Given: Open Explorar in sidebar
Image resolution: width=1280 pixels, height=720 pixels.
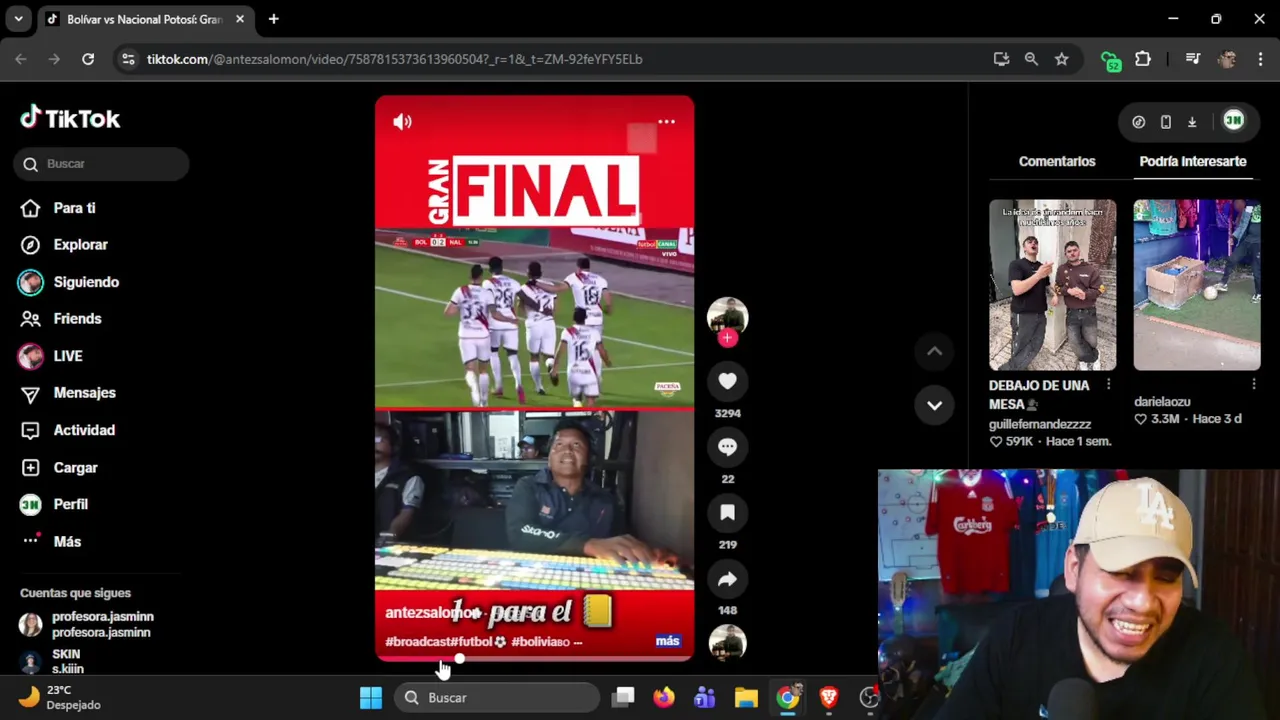Looking at the screenshot, I should (x=66, y=245).
